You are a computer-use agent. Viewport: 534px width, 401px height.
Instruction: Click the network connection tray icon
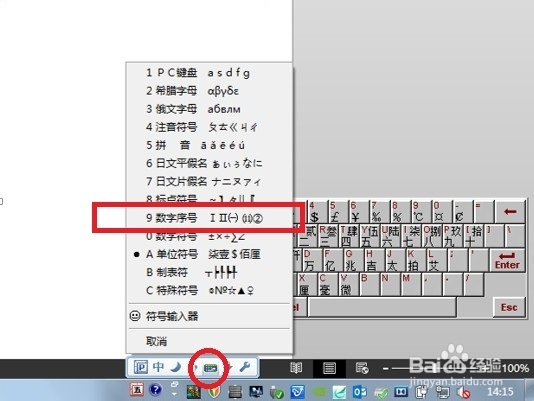442,392
